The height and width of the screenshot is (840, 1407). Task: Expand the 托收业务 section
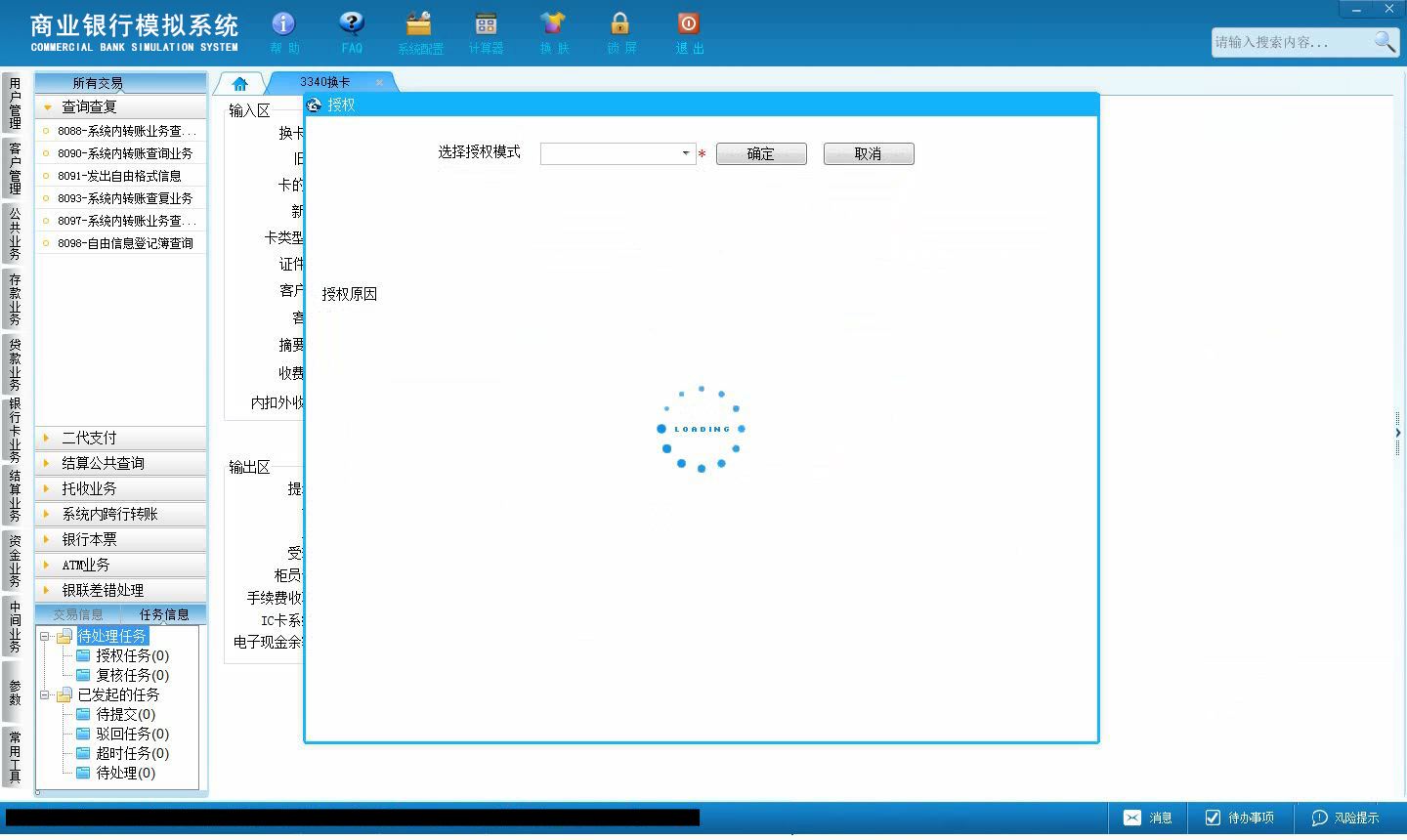coord(121,488)
